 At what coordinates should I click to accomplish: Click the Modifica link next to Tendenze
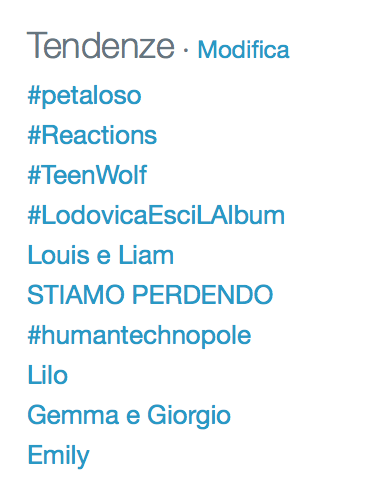243,50
